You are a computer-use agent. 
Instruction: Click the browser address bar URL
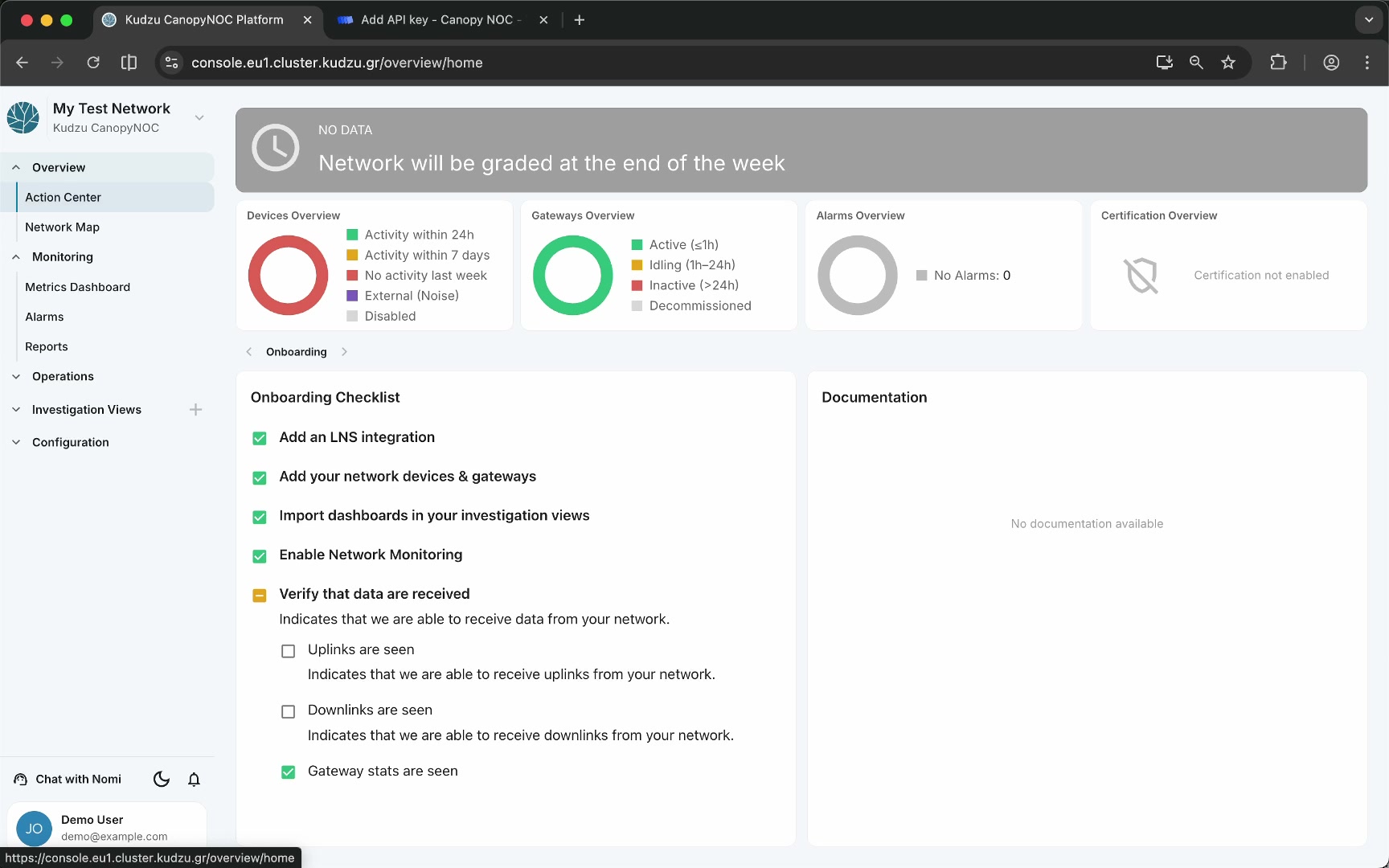337,63
